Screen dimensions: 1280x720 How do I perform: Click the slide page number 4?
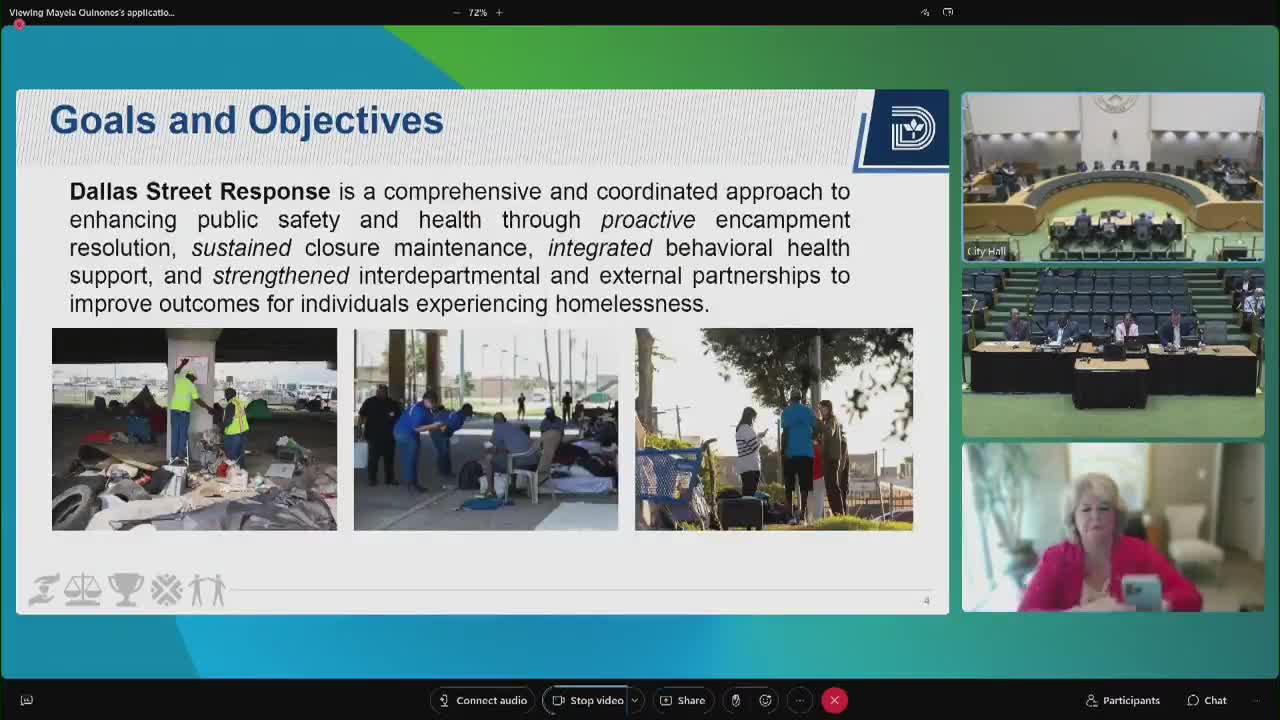coord(926,600)
